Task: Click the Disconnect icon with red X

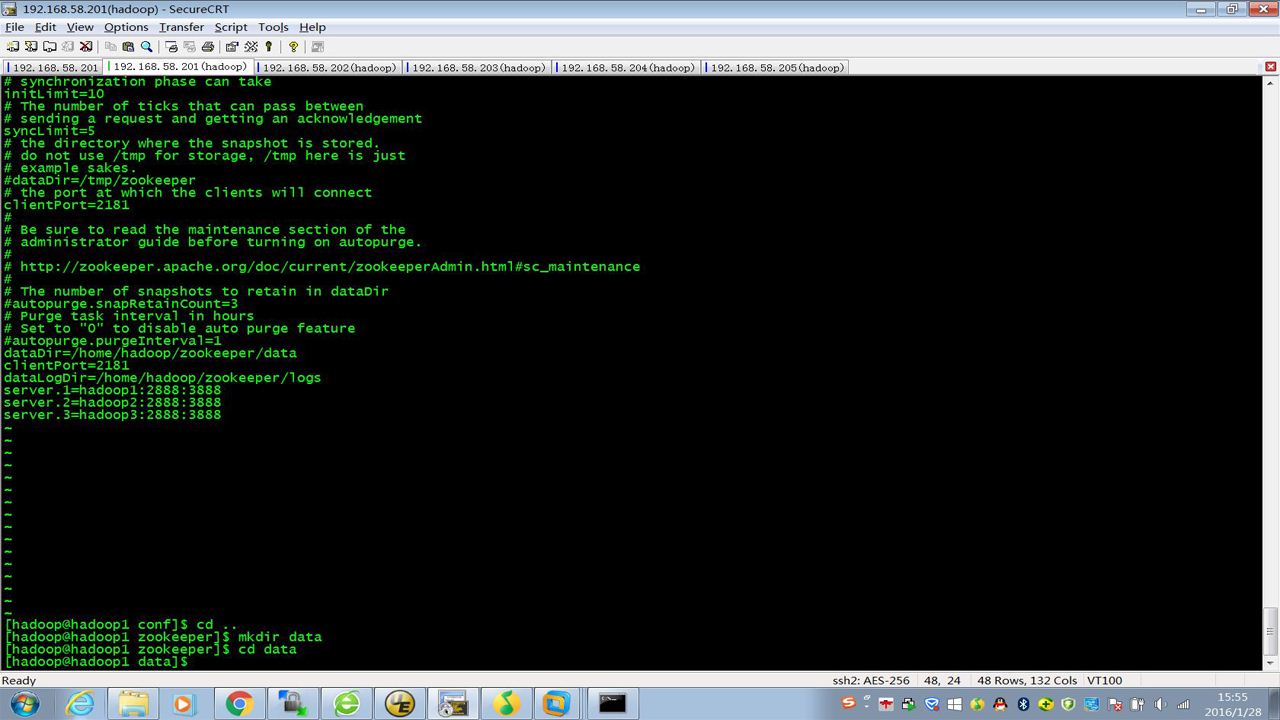Action: pyautogui.click(x=86, y=46)
